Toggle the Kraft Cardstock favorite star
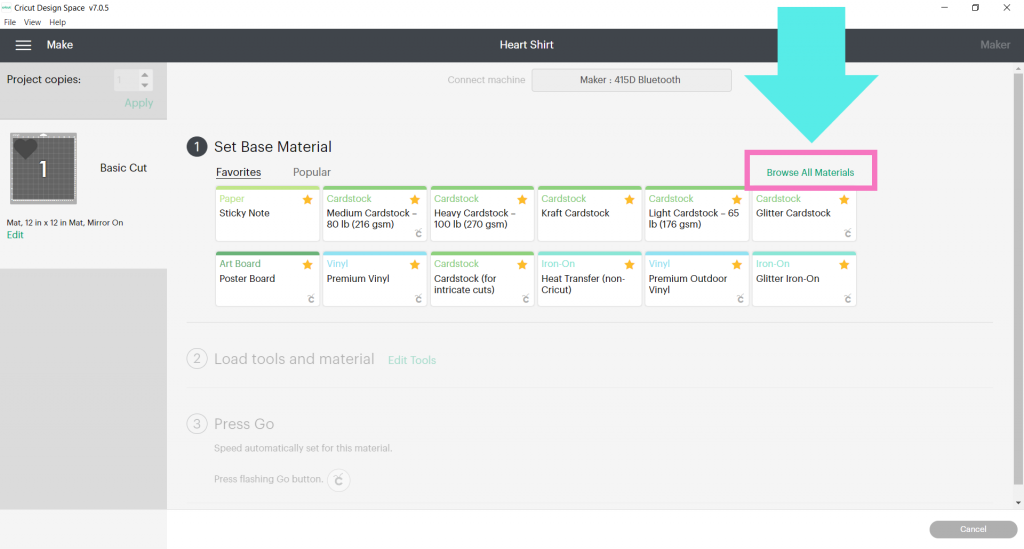1024x549 pixels. click(x=630, y=200)
